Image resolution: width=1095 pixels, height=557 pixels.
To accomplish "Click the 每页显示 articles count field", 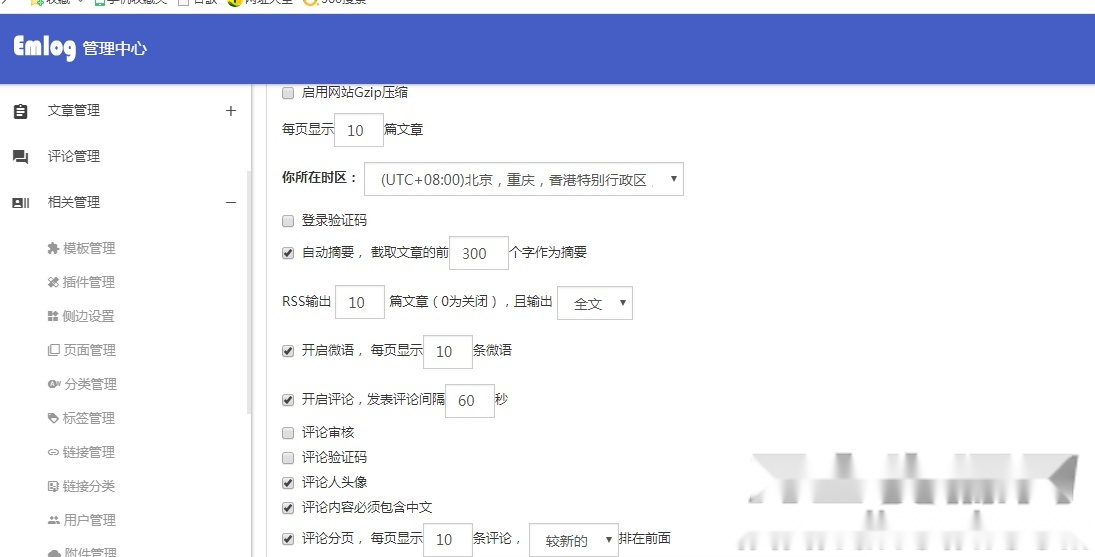I will click(x=359, y=130).
